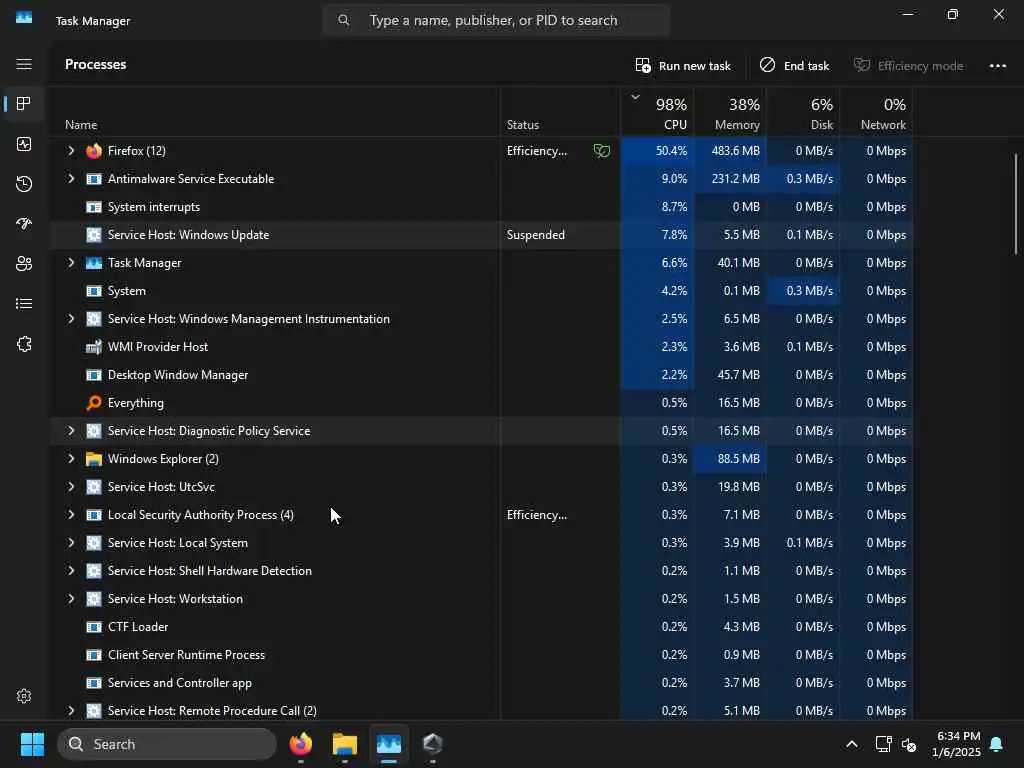Click the Firefox process icon
1024x768 pixels.
94,151
